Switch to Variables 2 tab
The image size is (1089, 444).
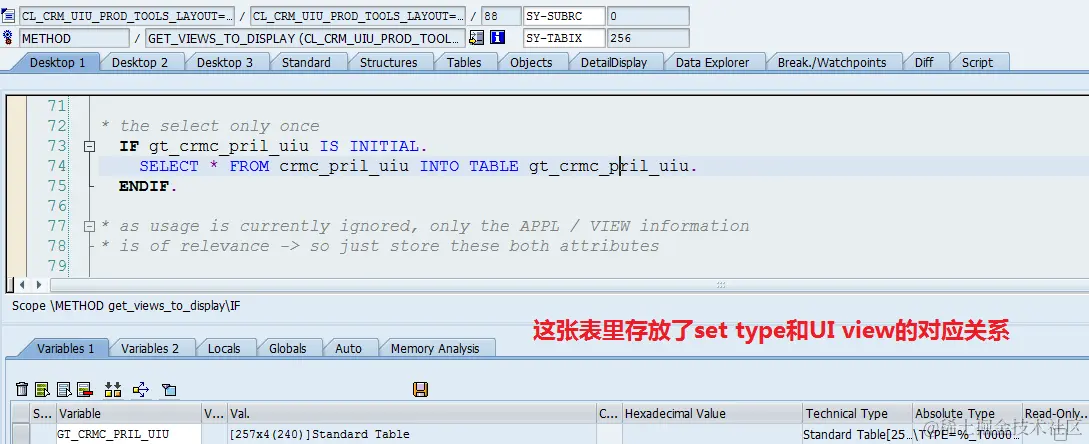tap(150, 349)
